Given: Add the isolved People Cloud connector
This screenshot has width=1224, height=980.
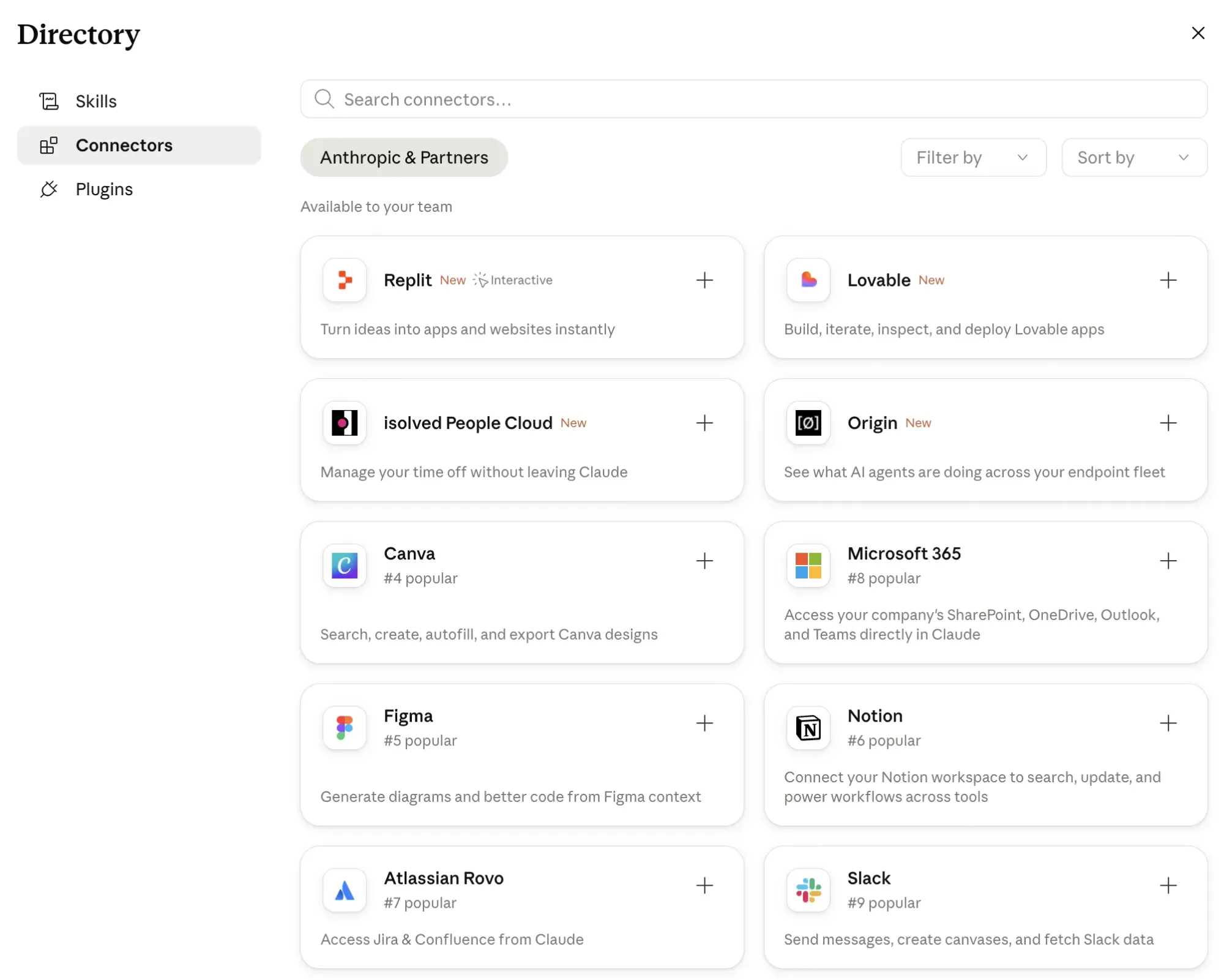Looking at the screenshot, I should (704, 423).
